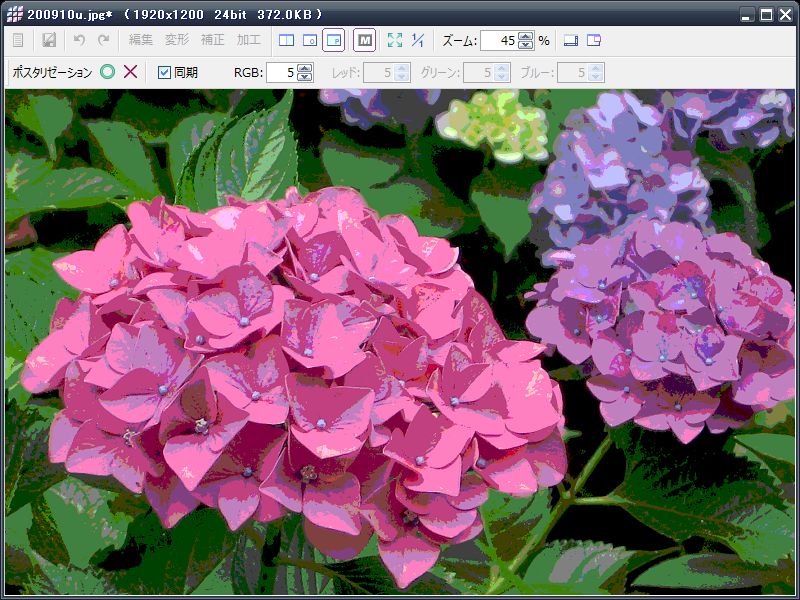Open the 加工 effects menu
The width and height of the screenshot is (800, 600).
point(249,41)
